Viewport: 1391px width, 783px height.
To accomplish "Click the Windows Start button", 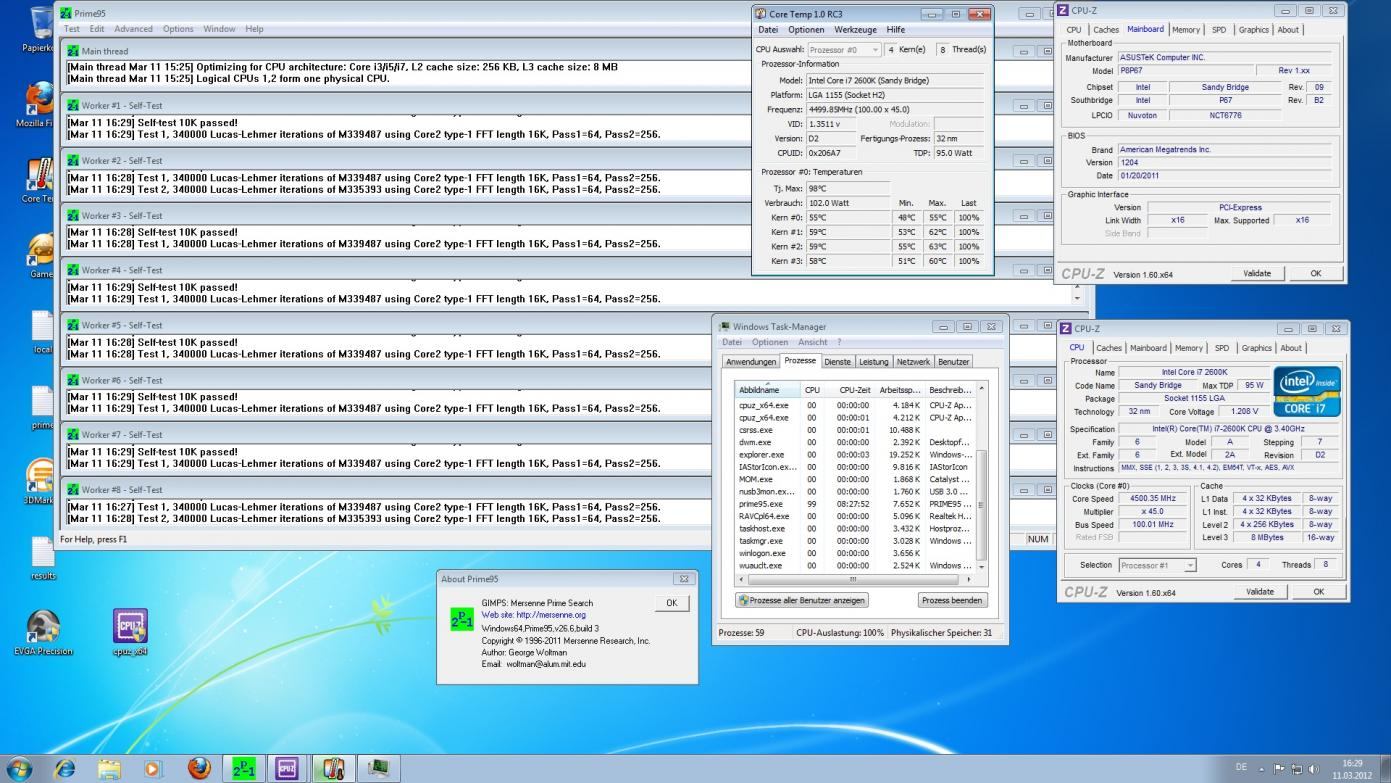I will point(19,768).
